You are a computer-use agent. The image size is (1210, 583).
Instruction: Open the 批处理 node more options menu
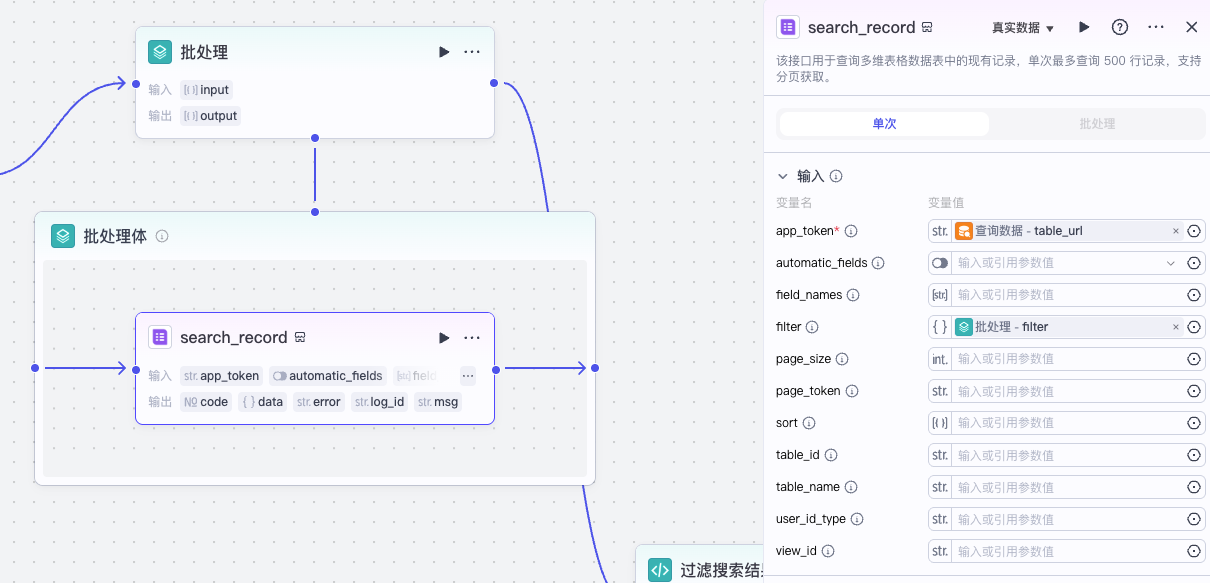pos(472,52)
